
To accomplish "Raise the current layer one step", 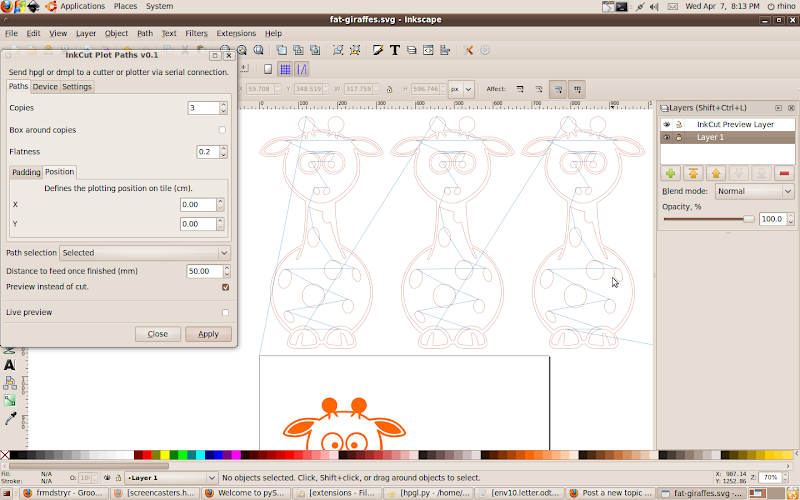I will (716, 173).
